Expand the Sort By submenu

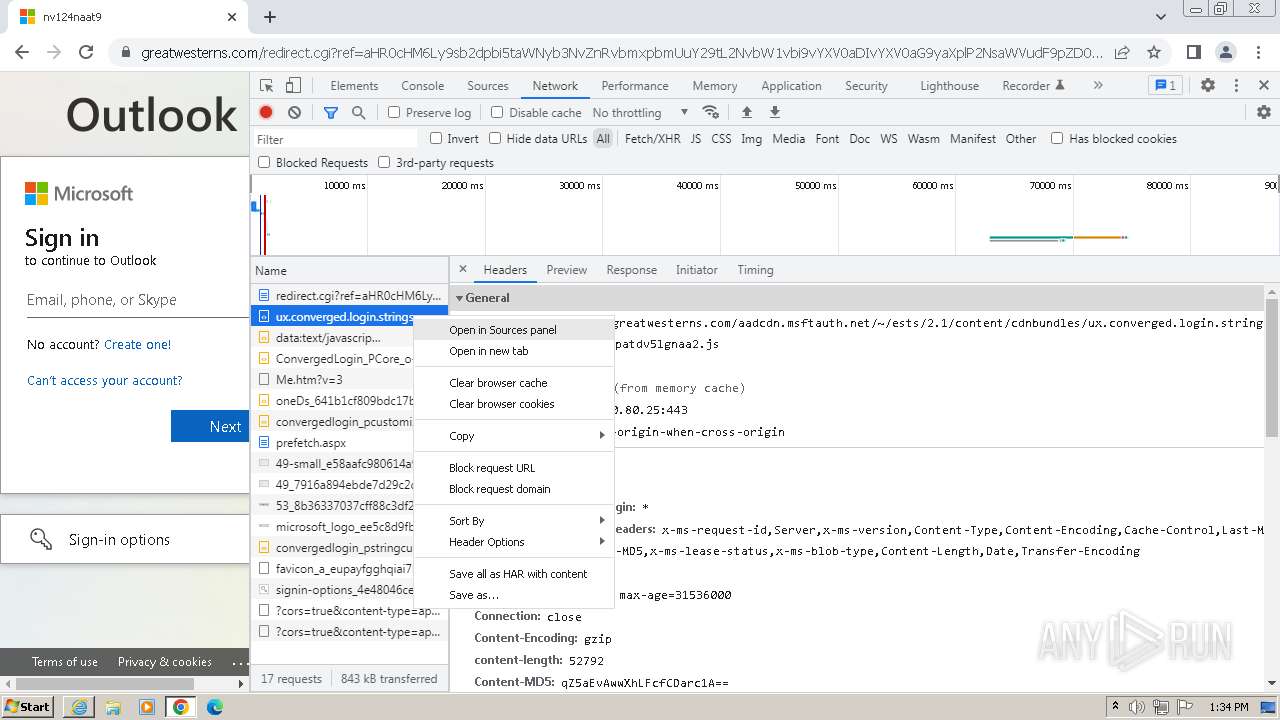[x=514, y=521]
